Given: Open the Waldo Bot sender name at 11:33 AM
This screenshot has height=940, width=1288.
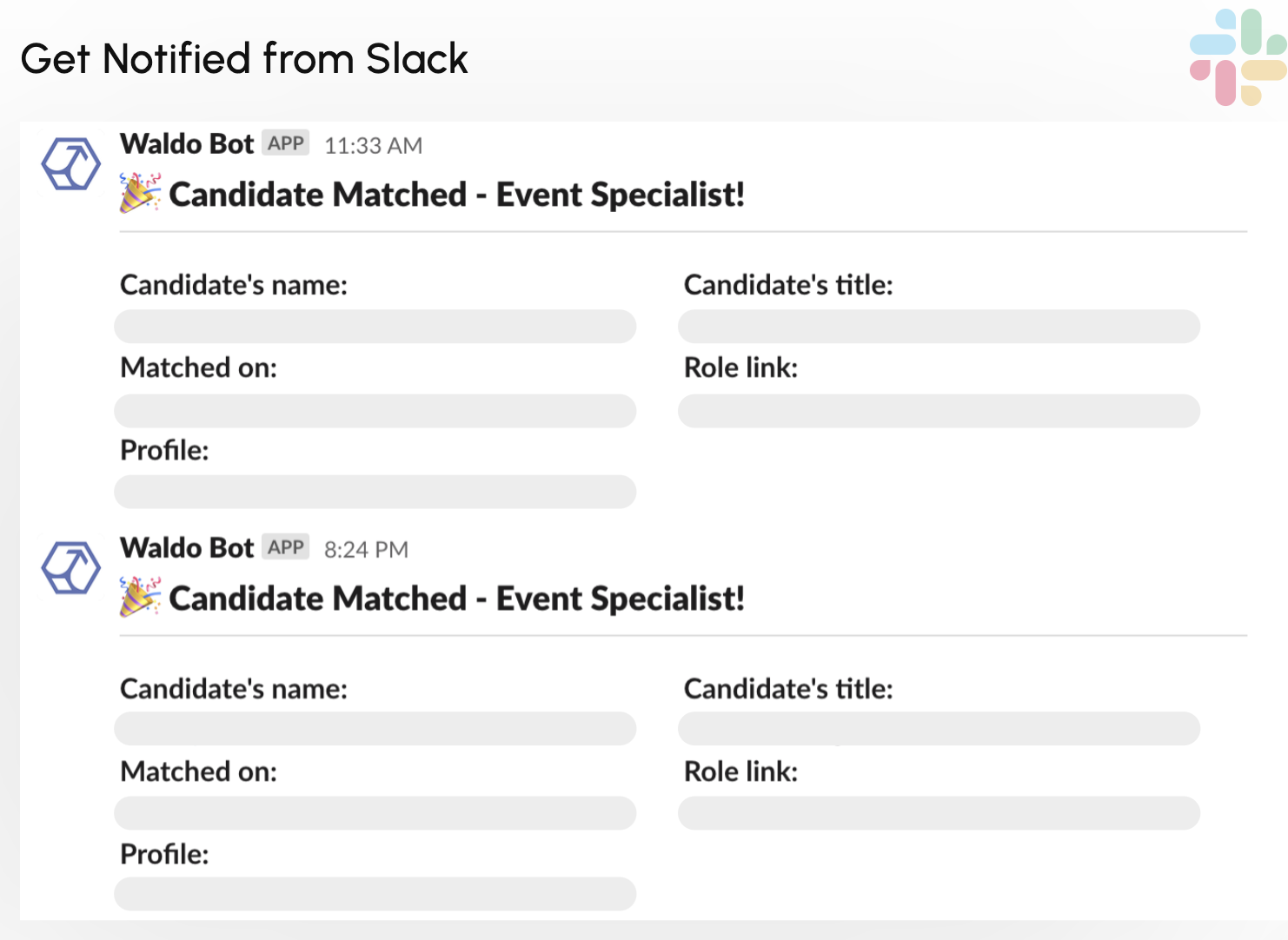Looking at the screenshot, I should (187, 143).
